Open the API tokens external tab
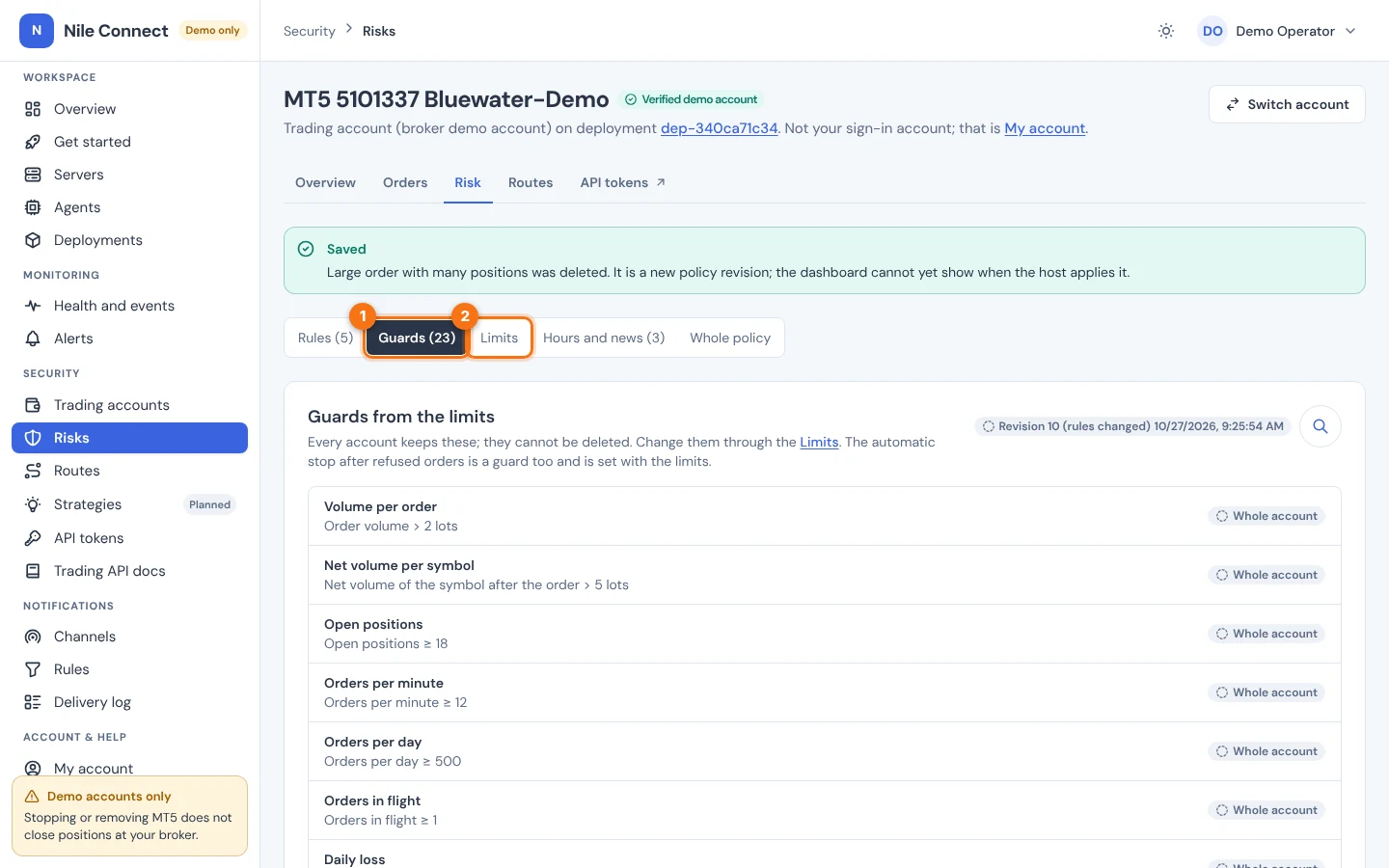The image size is (1389, 868). pos(623,182)
